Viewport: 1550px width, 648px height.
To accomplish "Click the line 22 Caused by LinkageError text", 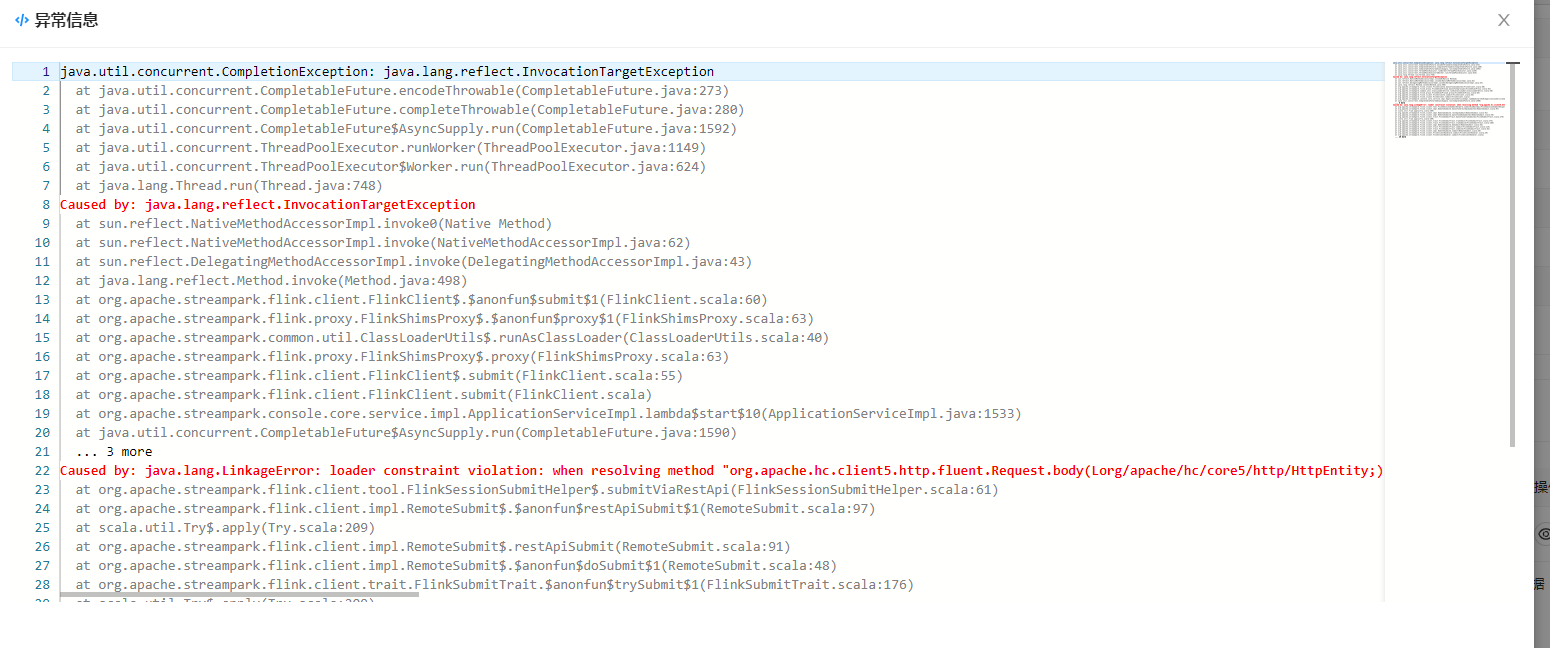I will (722, 471).
